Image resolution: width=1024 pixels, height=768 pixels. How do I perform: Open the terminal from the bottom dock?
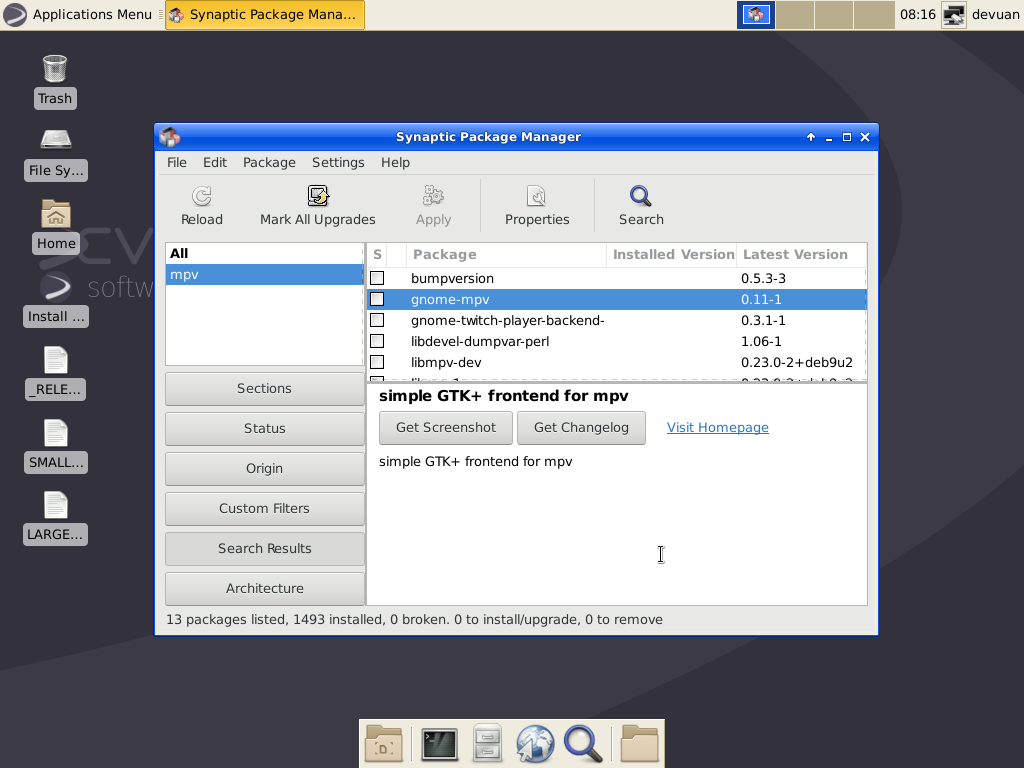[x=438, y=743]
